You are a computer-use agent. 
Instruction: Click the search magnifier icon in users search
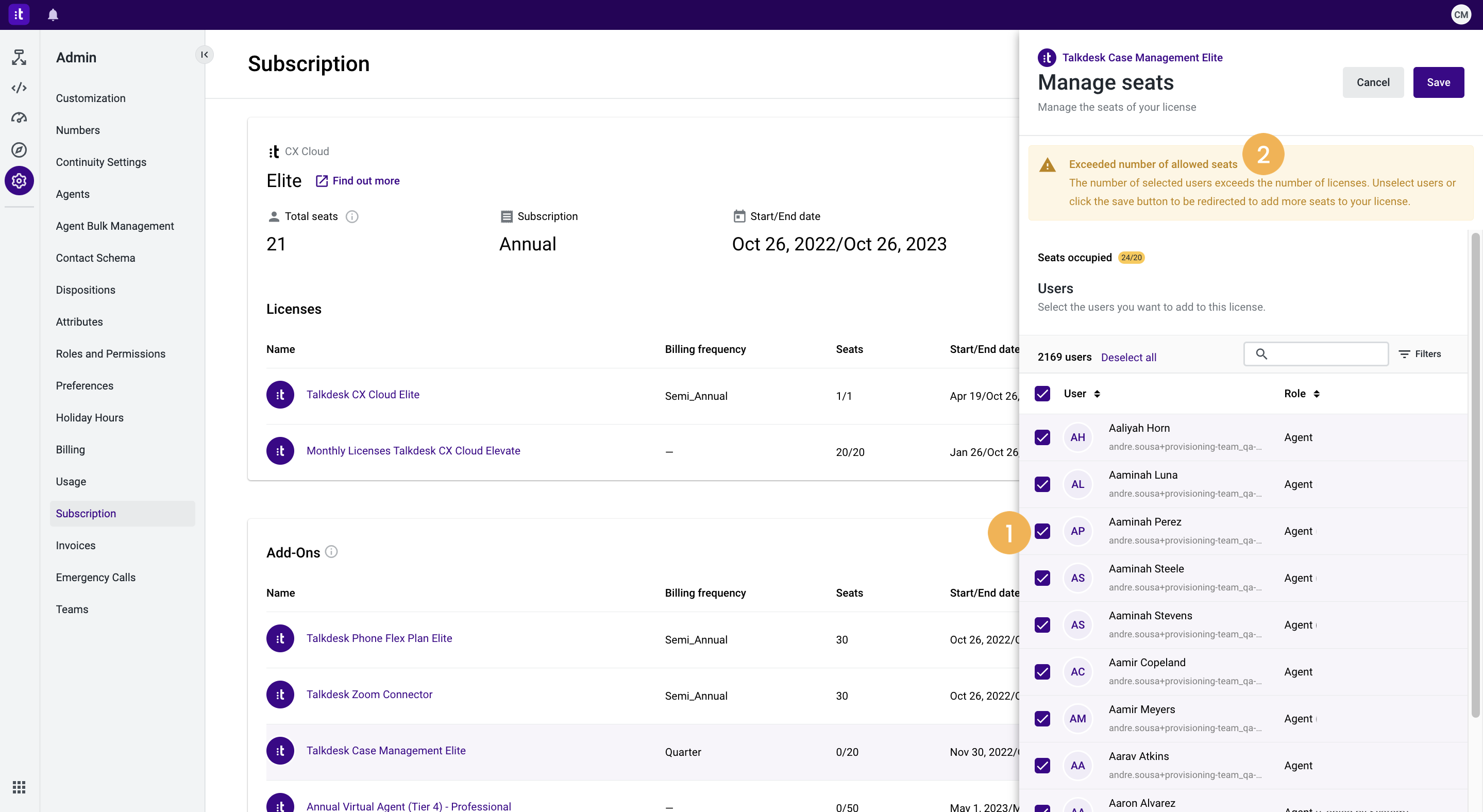(x=1261, y=354)
